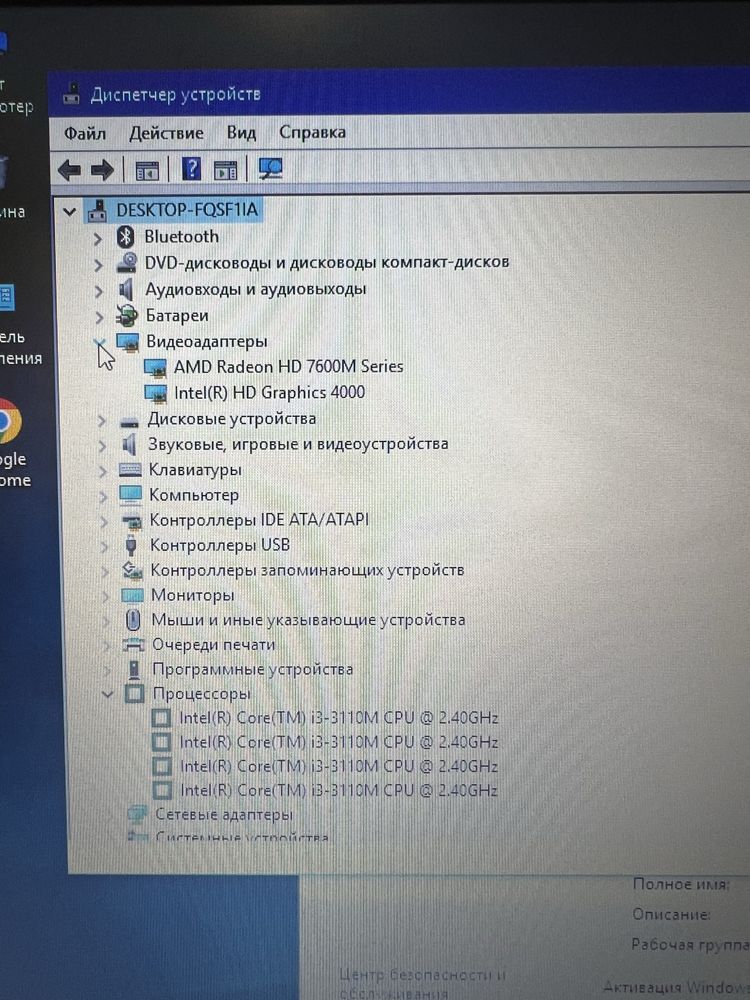The height and width of the screenshot is (1000, 750).
Task: Click the network icon beside Сетевые адаптеры
Action: click(x=137, y=814)
